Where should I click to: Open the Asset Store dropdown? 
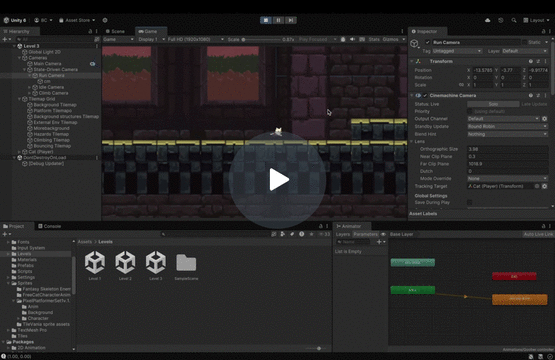click(77, 20)
